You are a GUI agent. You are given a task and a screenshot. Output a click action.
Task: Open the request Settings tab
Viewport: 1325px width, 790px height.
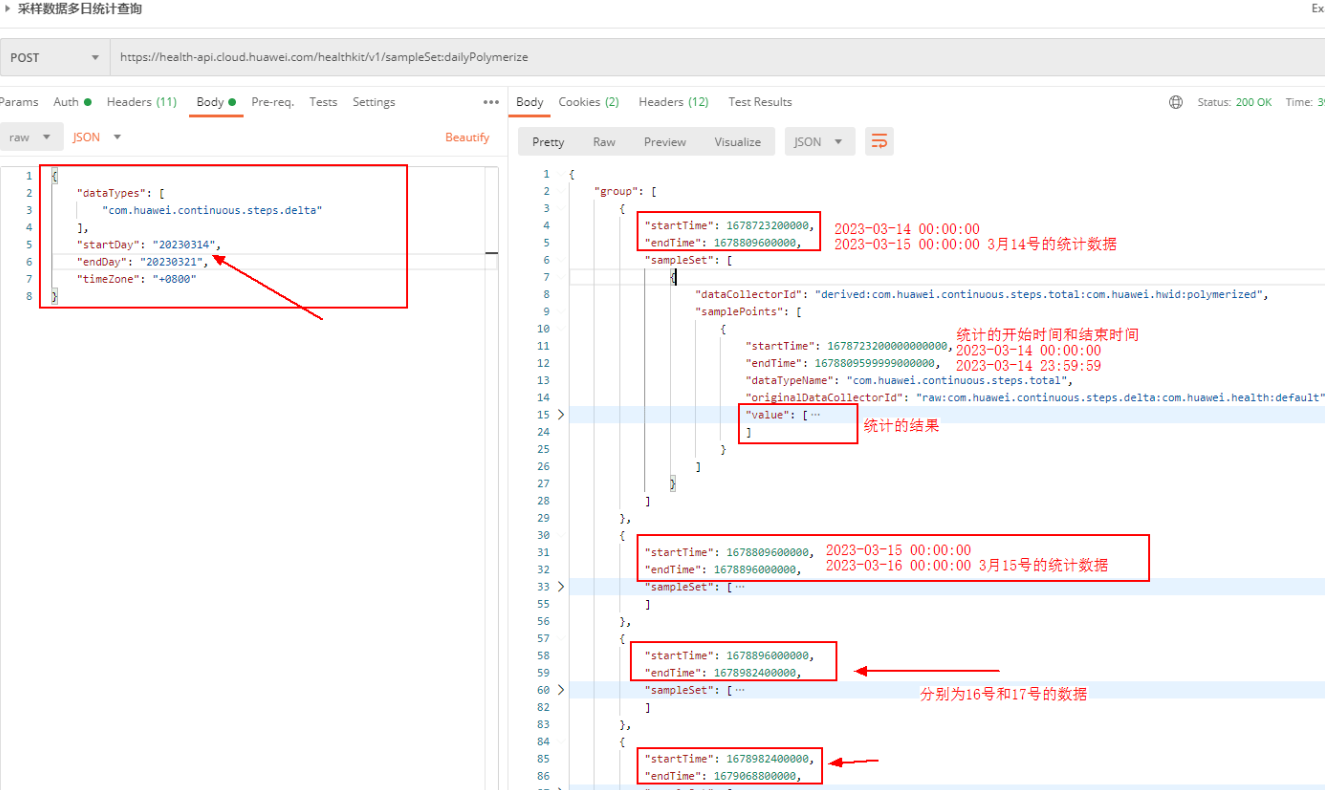(x=374, y=102)
